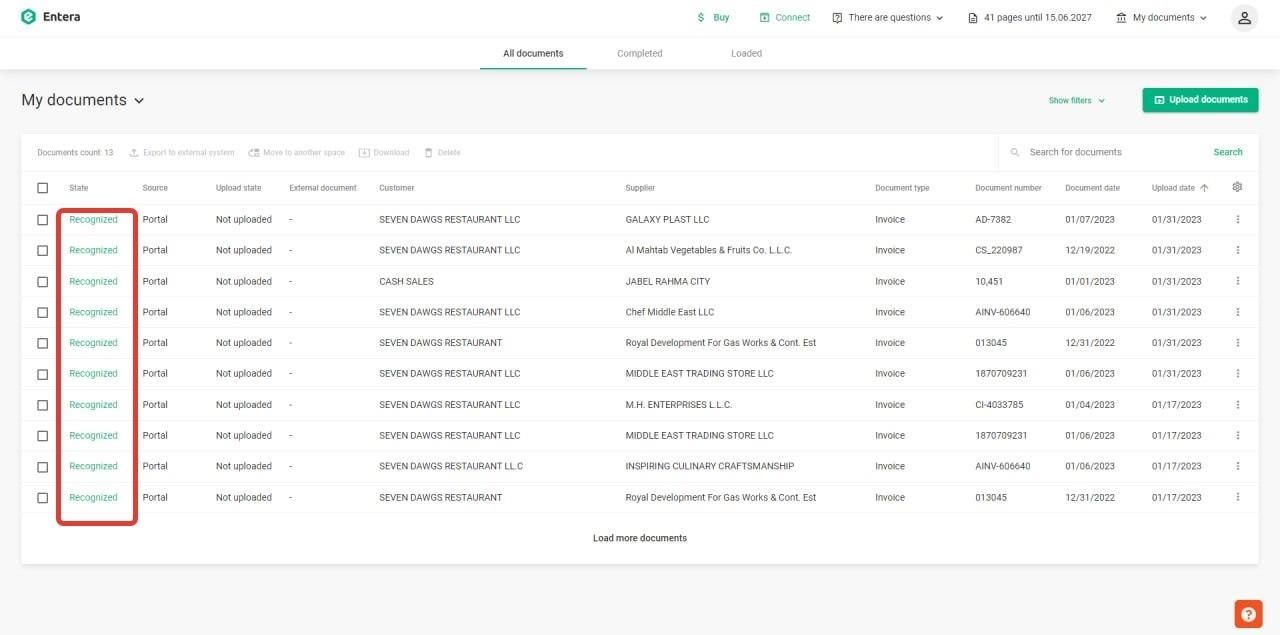
Task: Click Load more documents
Action: (640, 538)
